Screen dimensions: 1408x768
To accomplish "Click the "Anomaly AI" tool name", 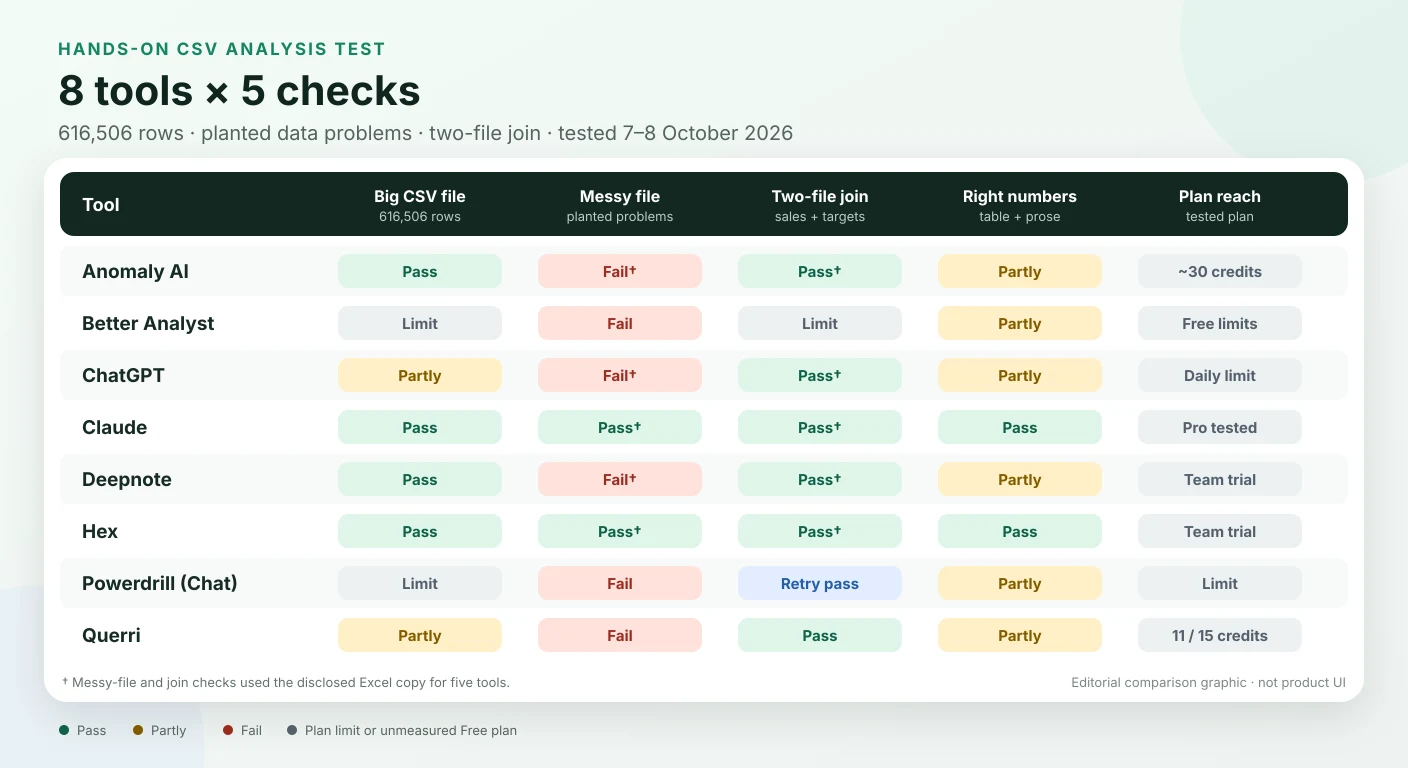I will coord(135,272).
